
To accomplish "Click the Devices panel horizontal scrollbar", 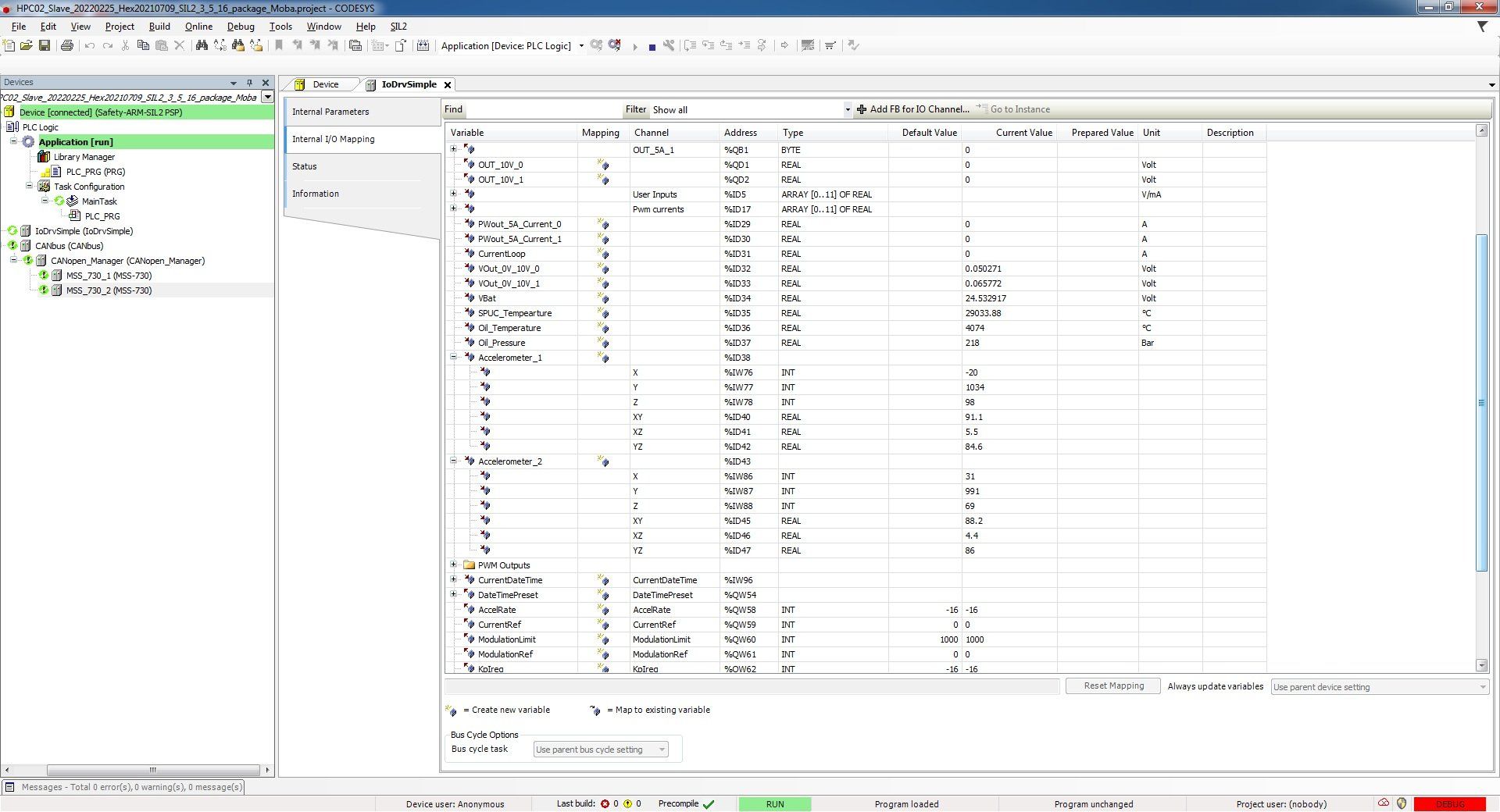I will (152, 770).
